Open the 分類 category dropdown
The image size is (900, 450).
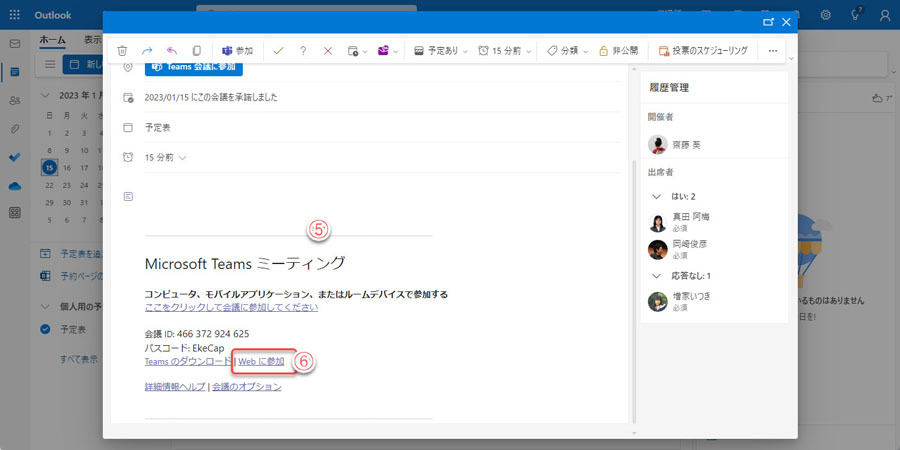pos(567,51)
